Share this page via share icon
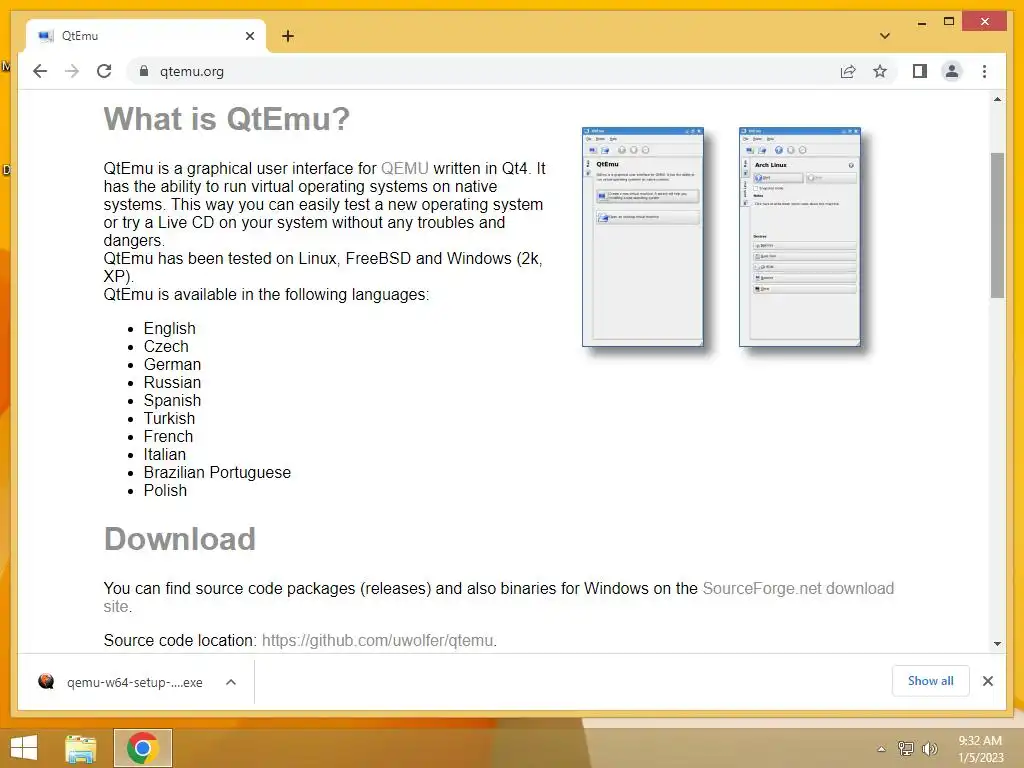 848,71
